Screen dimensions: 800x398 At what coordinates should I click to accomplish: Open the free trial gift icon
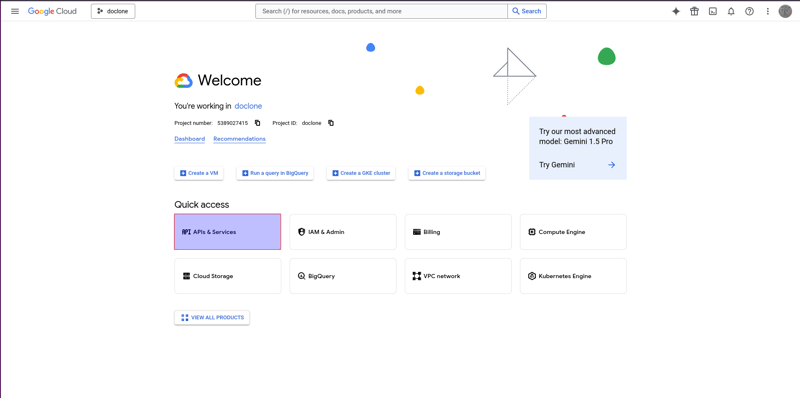(694, 11)
